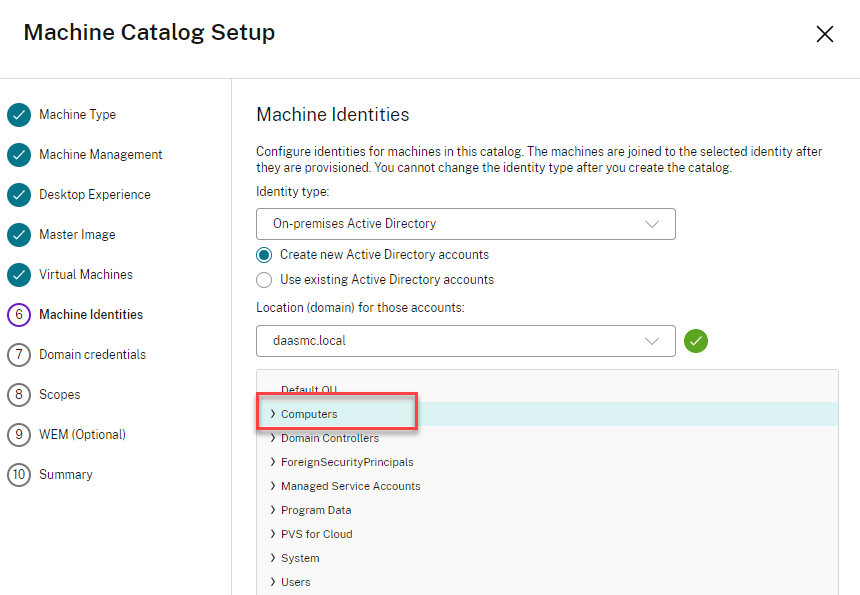This screenshot has width=860, height=595.
Task: Close the Machine Catalog Setup dialog
Action: click(825, 35)
